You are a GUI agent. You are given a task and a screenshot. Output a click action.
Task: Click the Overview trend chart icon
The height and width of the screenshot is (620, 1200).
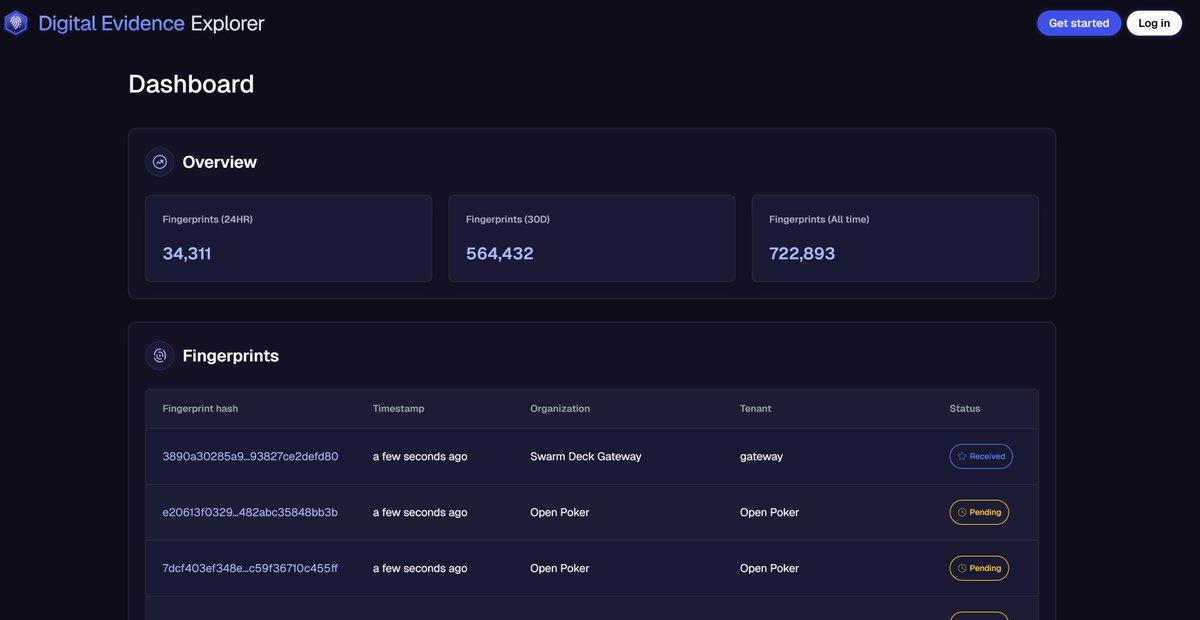[x=160, y=162]
